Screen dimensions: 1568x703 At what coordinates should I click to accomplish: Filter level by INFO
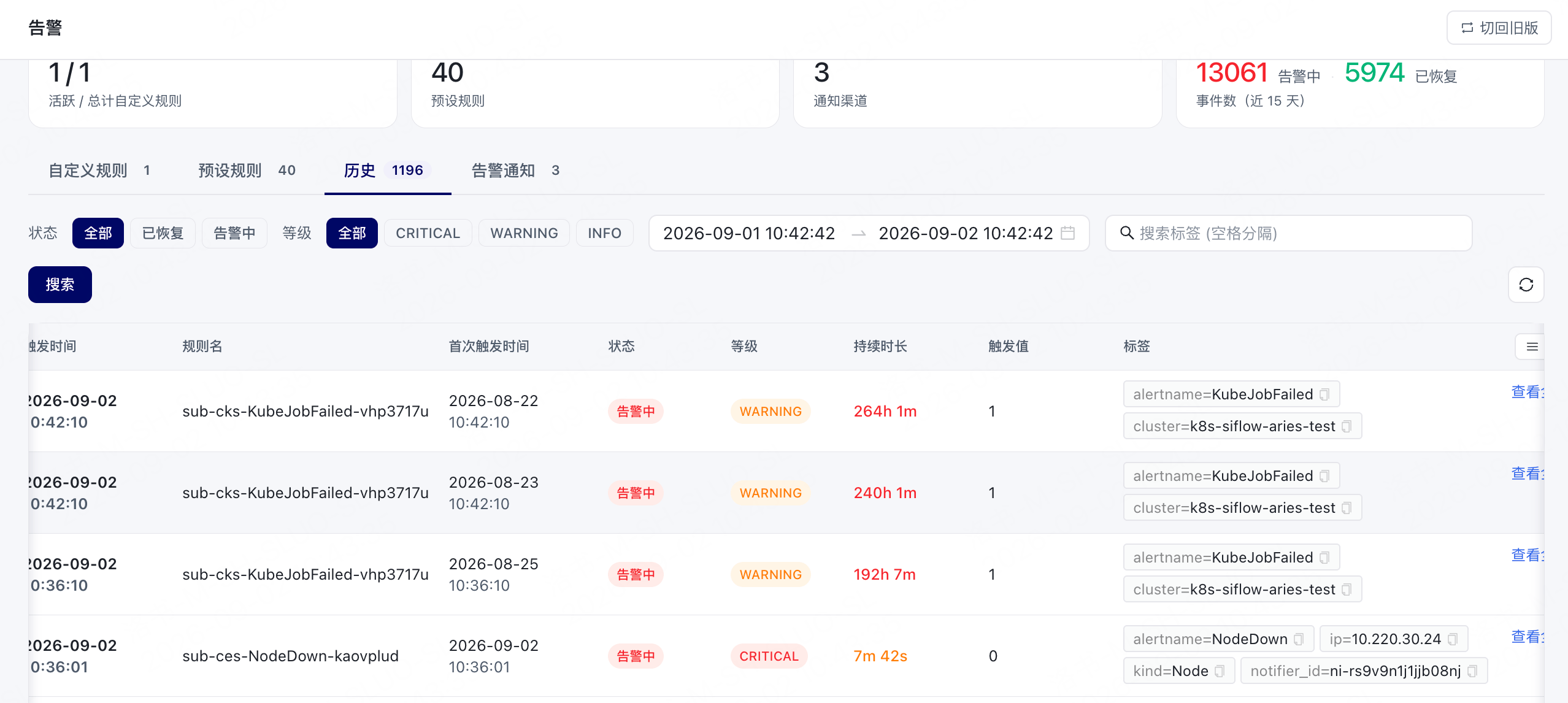tap(605, 233)
